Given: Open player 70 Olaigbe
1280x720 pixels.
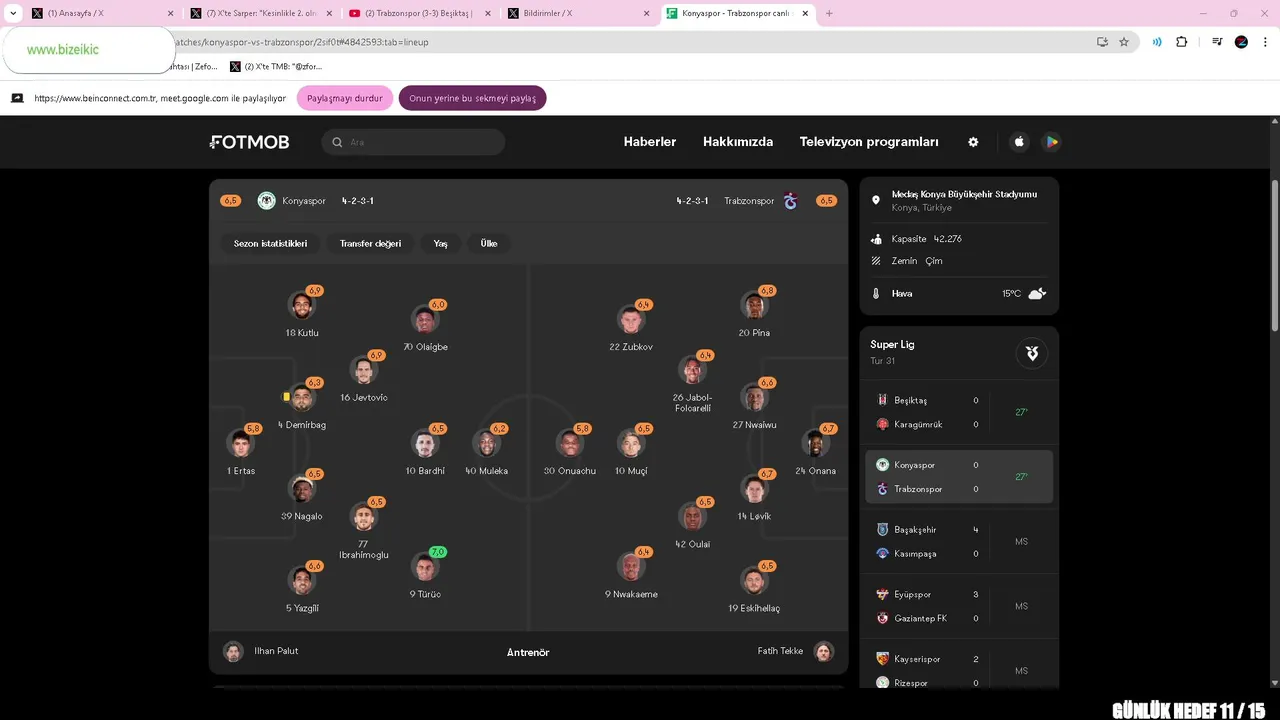Looking at the screenshot, I should point(426,328).
